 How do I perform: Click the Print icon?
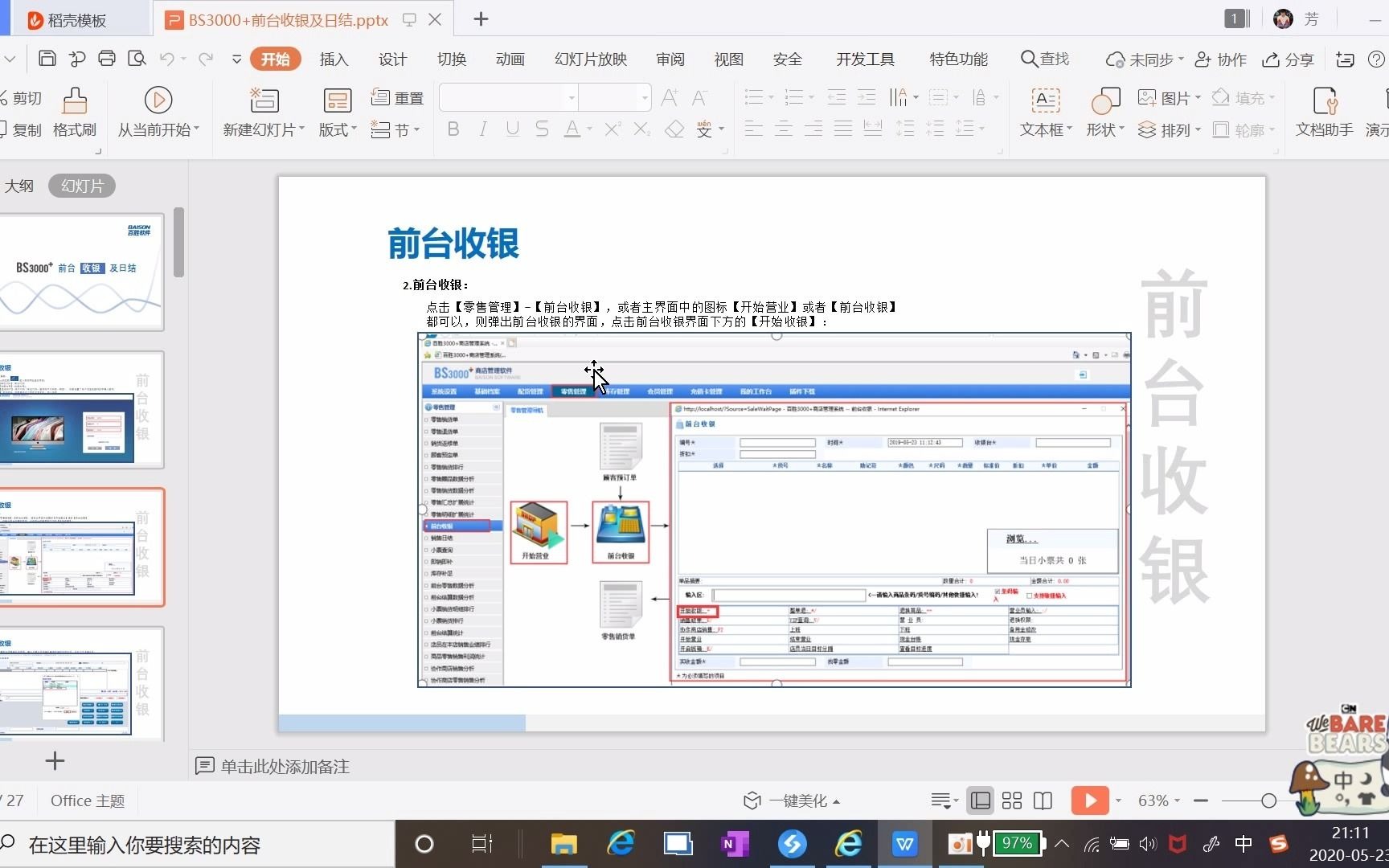pyautogui.click(x=106, y=59)
